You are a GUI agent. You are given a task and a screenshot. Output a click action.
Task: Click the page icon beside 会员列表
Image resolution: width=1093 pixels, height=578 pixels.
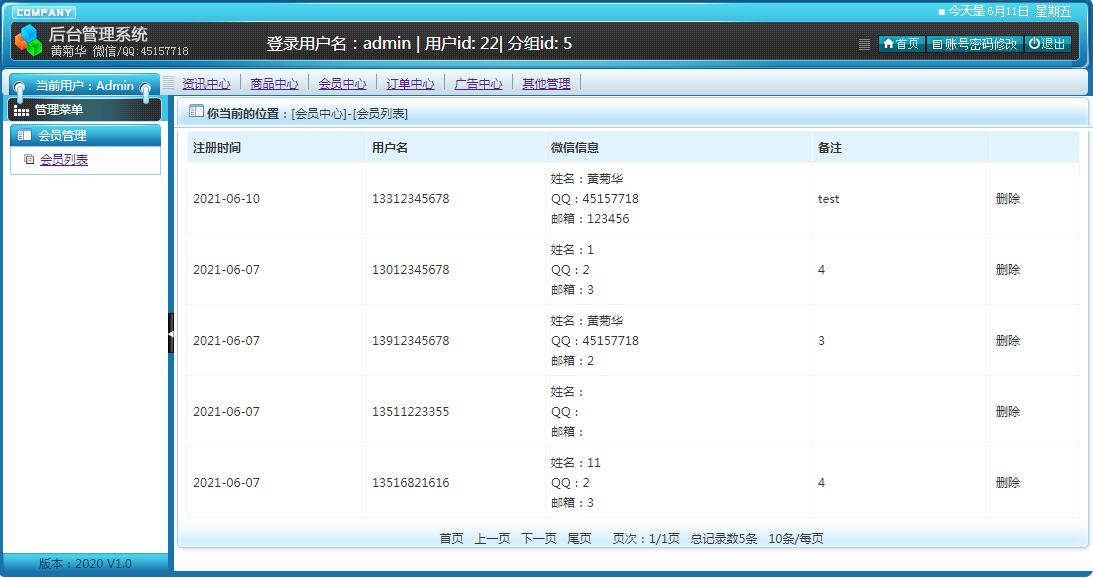pyautogui.click(x=29, y=160)
